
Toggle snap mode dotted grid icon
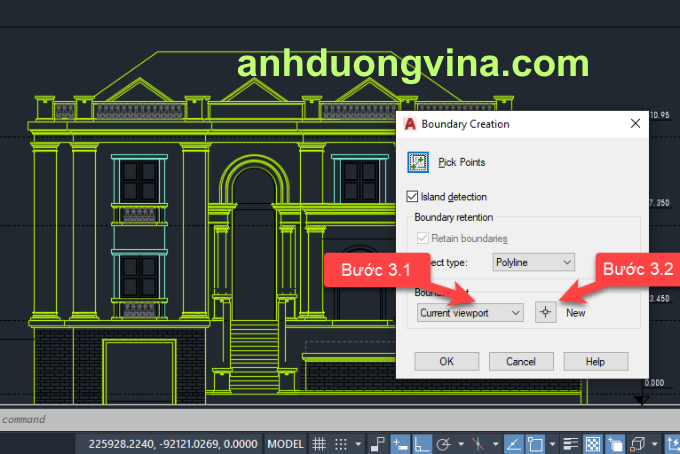click(x=341, y=443)
